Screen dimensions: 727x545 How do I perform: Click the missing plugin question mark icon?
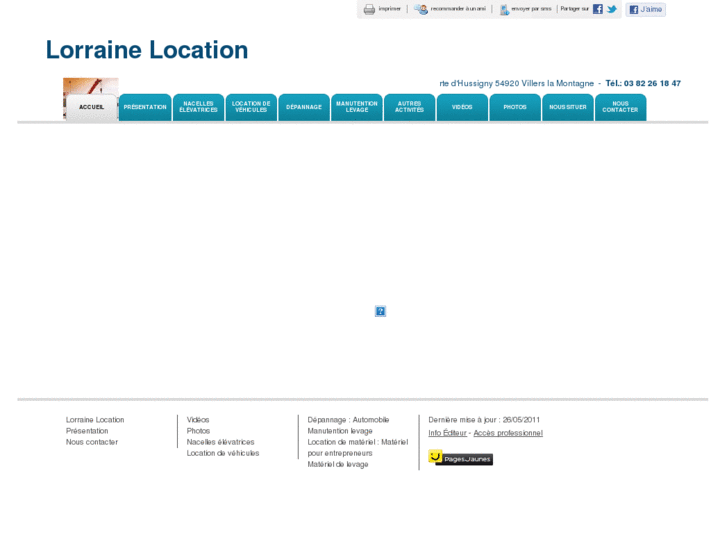pos(380,311)
